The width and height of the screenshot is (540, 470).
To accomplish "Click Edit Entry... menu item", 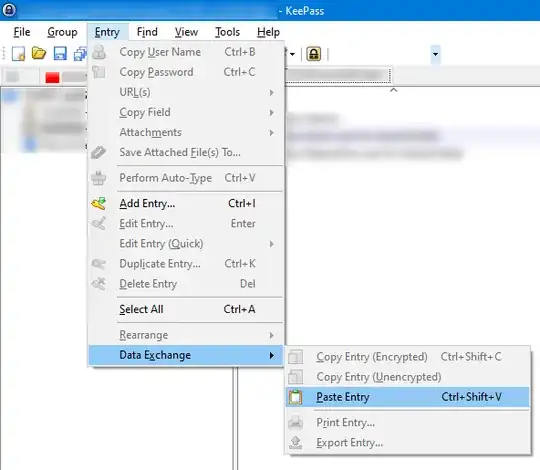I will tap(186, 223).
